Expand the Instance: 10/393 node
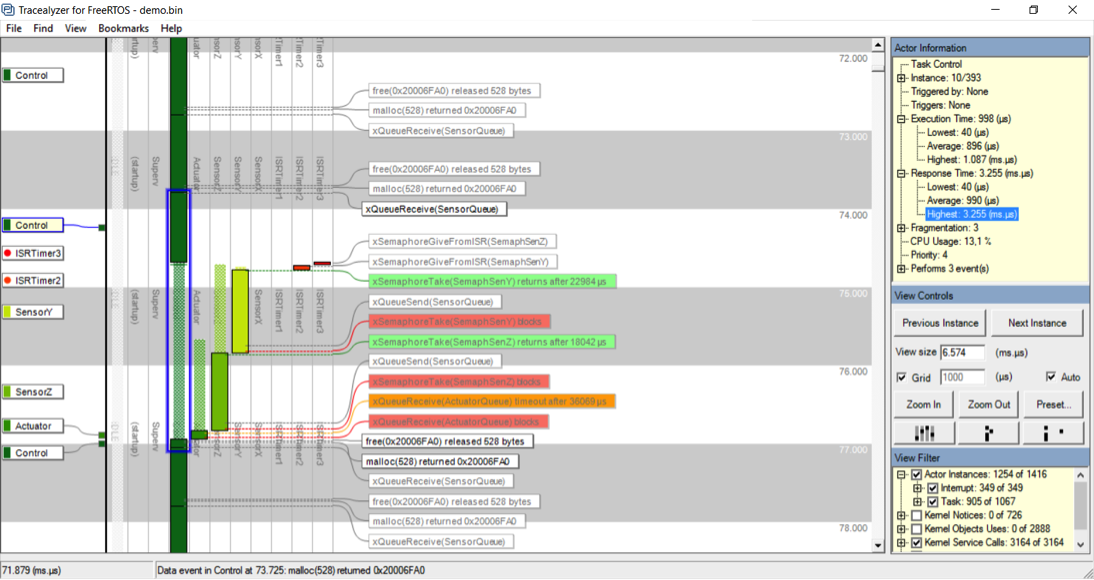 (901, 78)
